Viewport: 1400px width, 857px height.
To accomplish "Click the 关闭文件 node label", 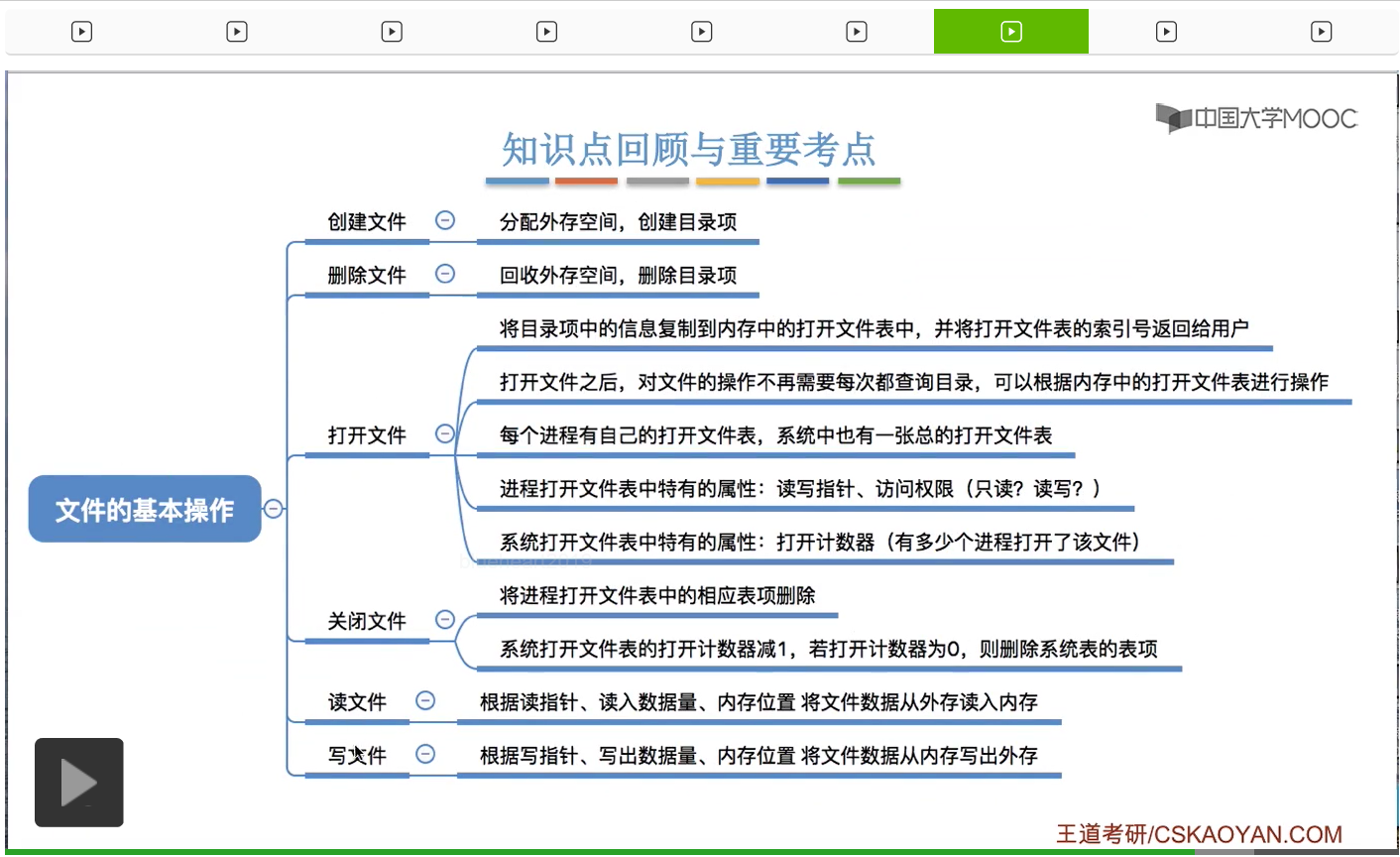I will point(367,622).
